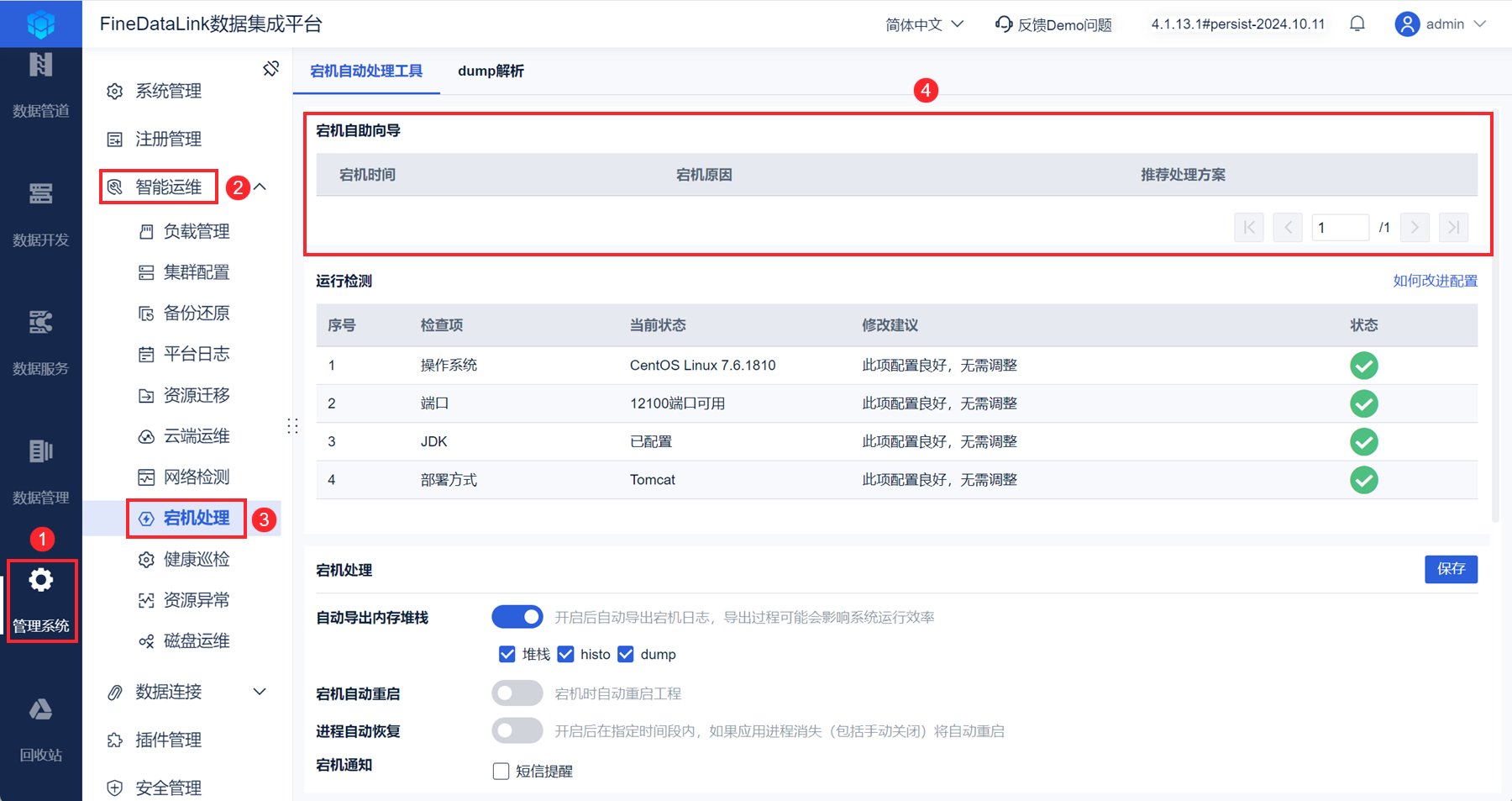
Task: Check the 短信提醒 checkbox
Action: coord(501,771)
